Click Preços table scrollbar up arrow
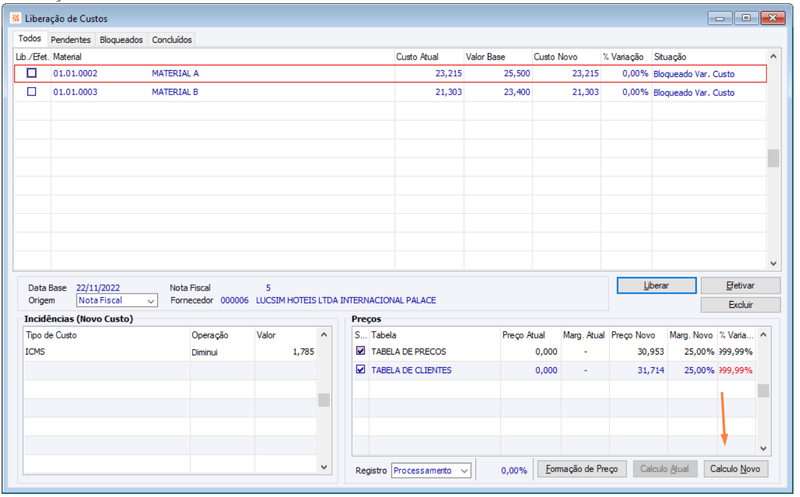The height and width of the screenshot is (497, 800). point(763,335)
